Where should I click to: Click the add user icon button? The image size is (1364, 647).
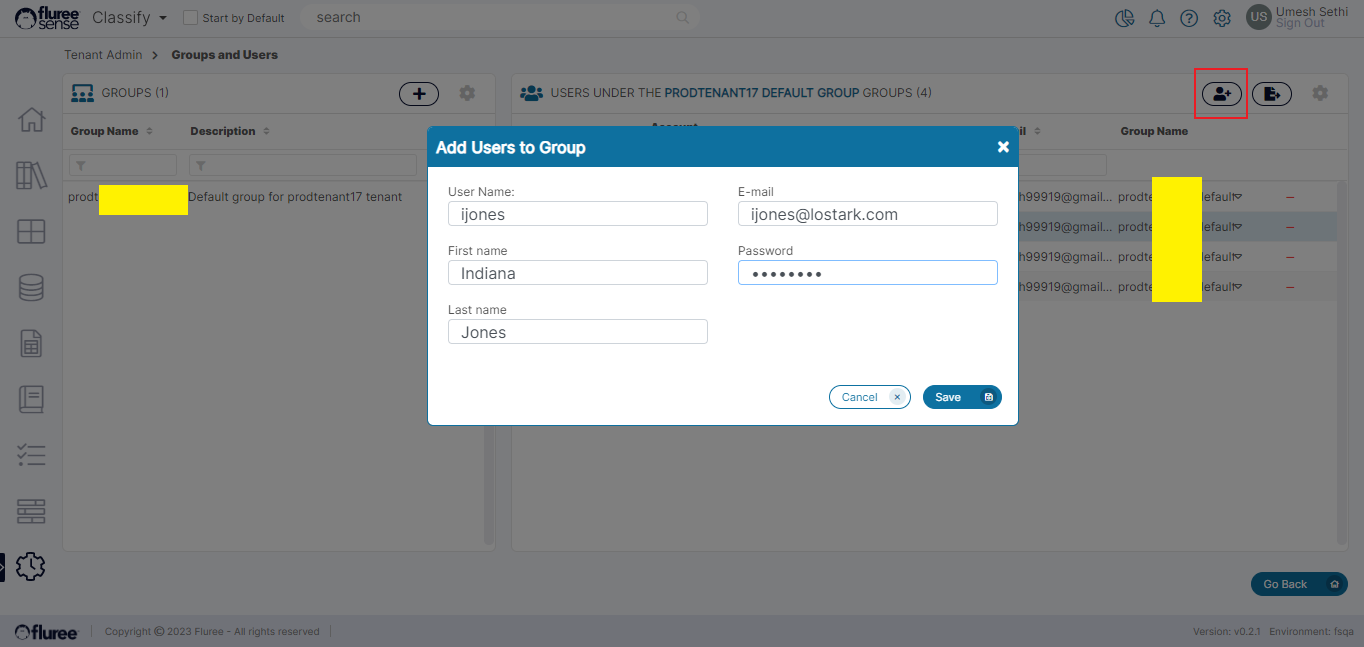pos(1220,94)
